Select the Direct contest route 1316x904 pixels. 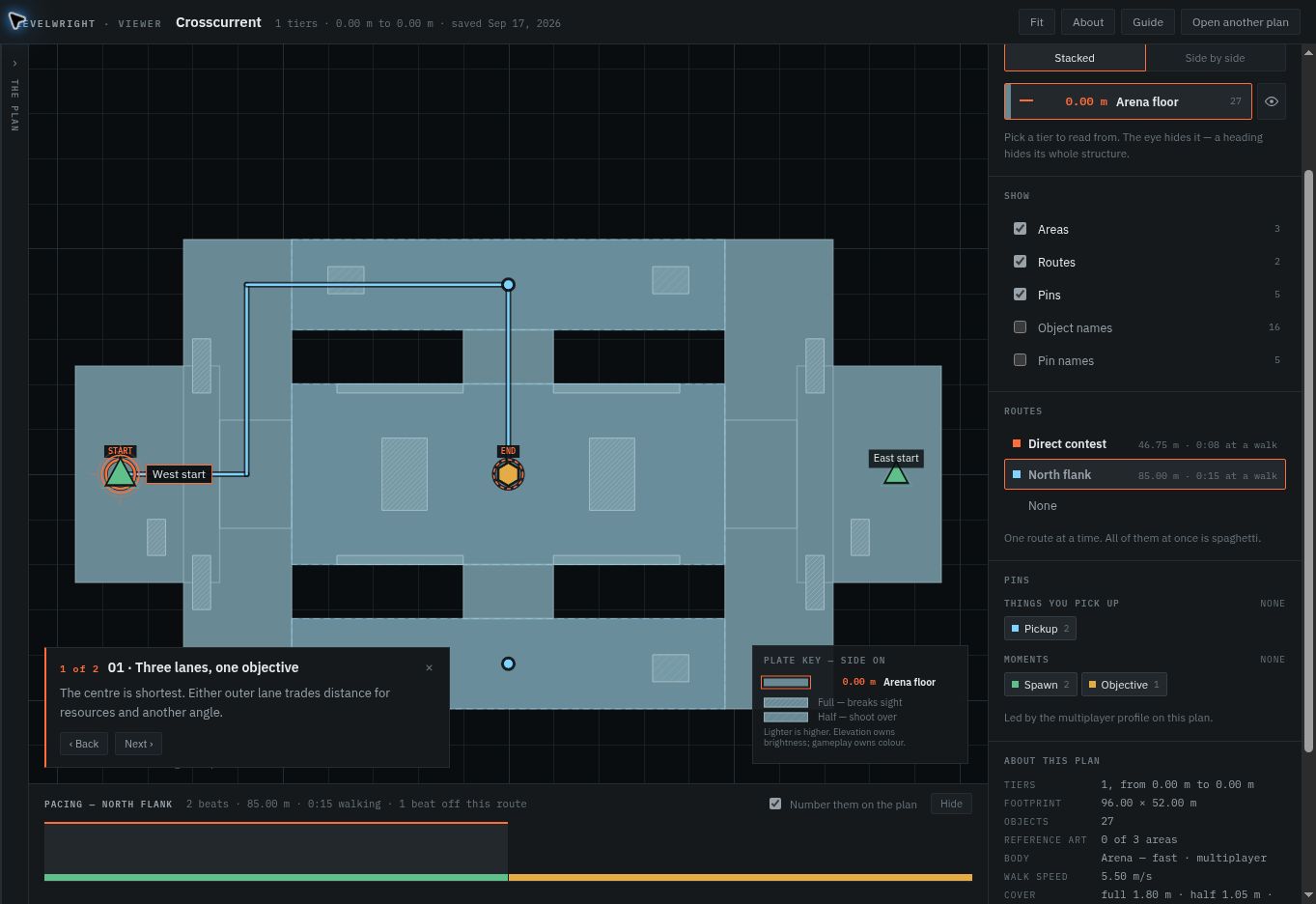(x=1145, y=444)
